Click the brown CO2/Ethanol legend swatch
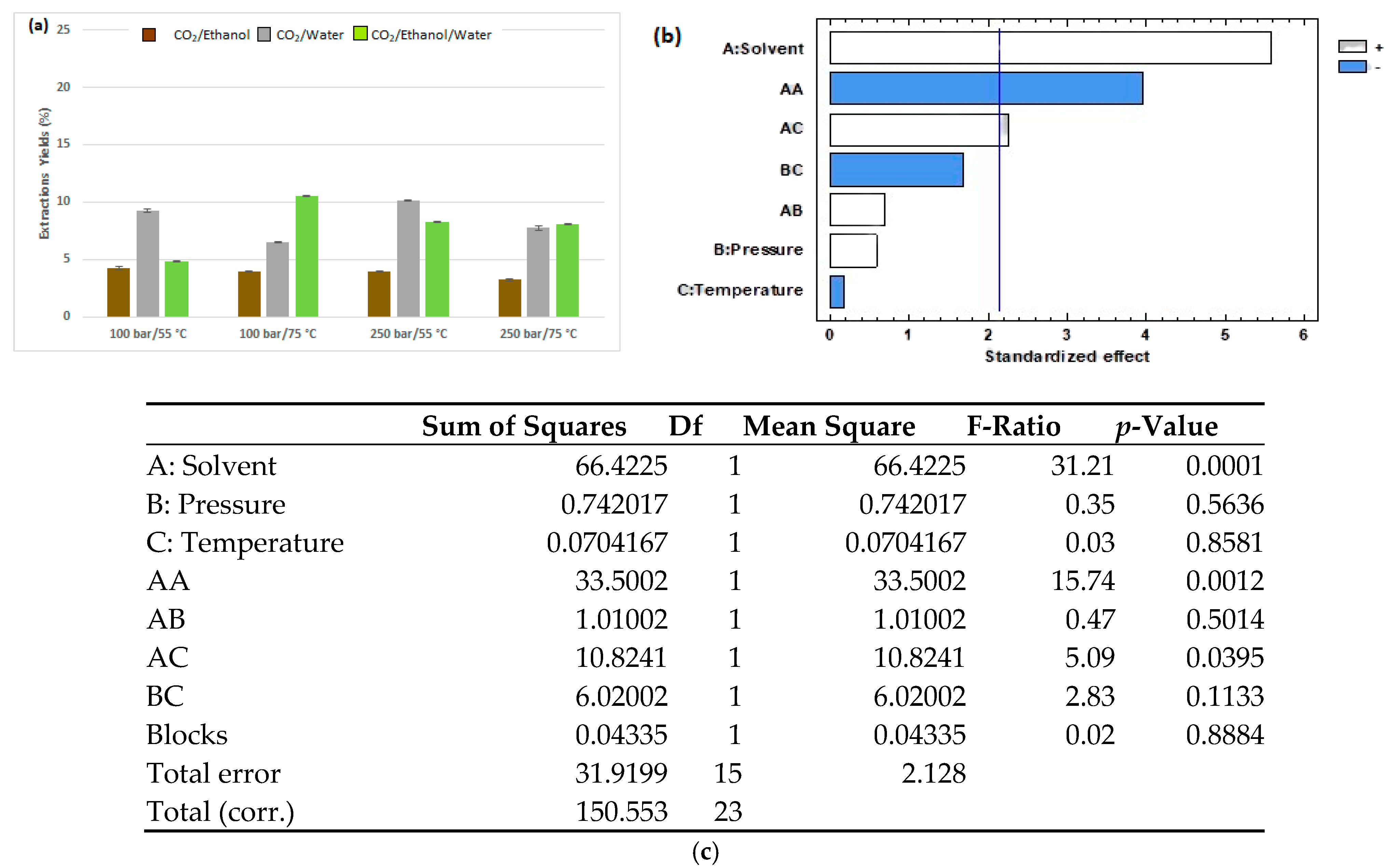Screen dimensions: 1390x868 click(x=149, y=35)
